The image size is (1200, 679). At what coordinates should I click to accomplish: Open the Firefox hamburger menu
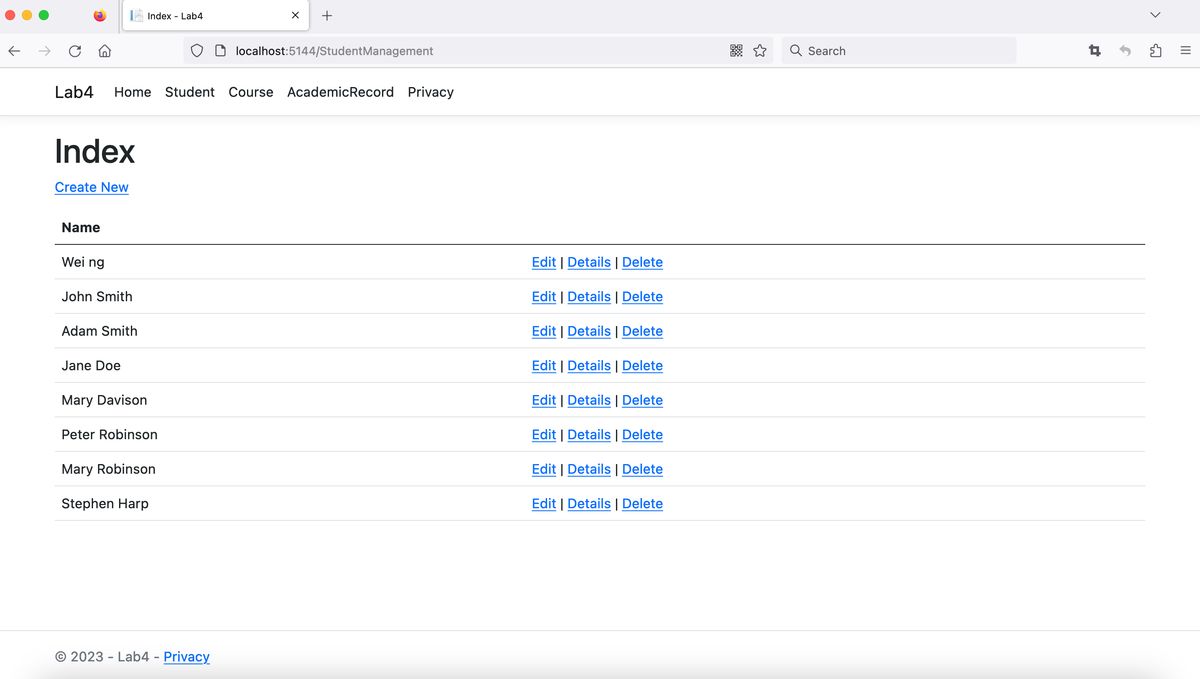click(x=1185, y=51)
